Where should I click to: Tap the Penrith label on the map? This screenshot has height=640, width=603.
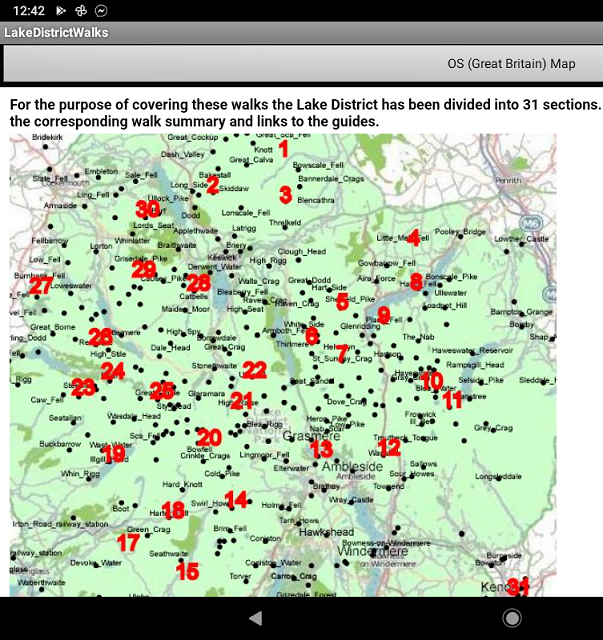(x=508, y=180)
